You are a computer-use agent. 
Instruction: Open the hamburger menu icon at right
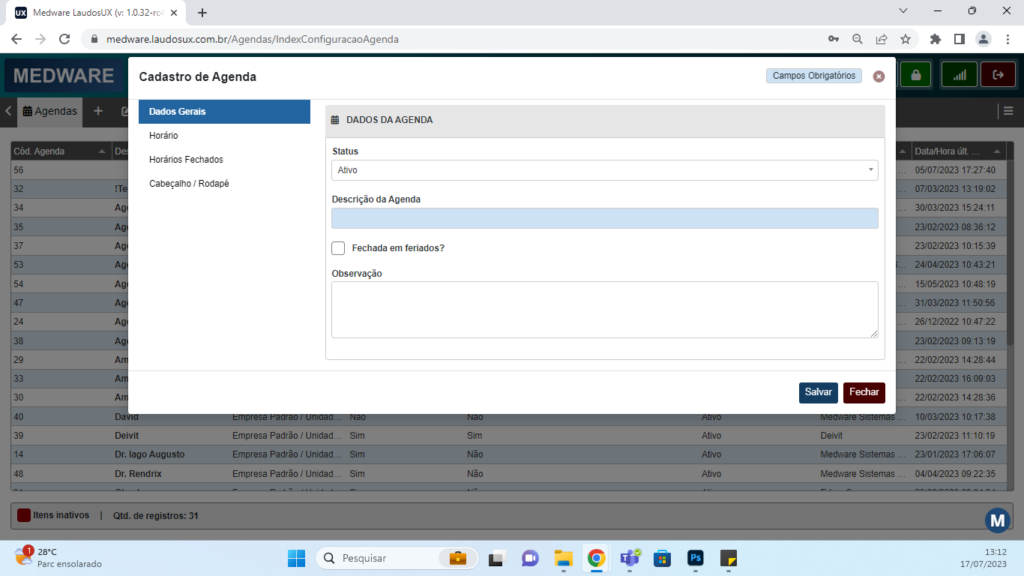1008,111
